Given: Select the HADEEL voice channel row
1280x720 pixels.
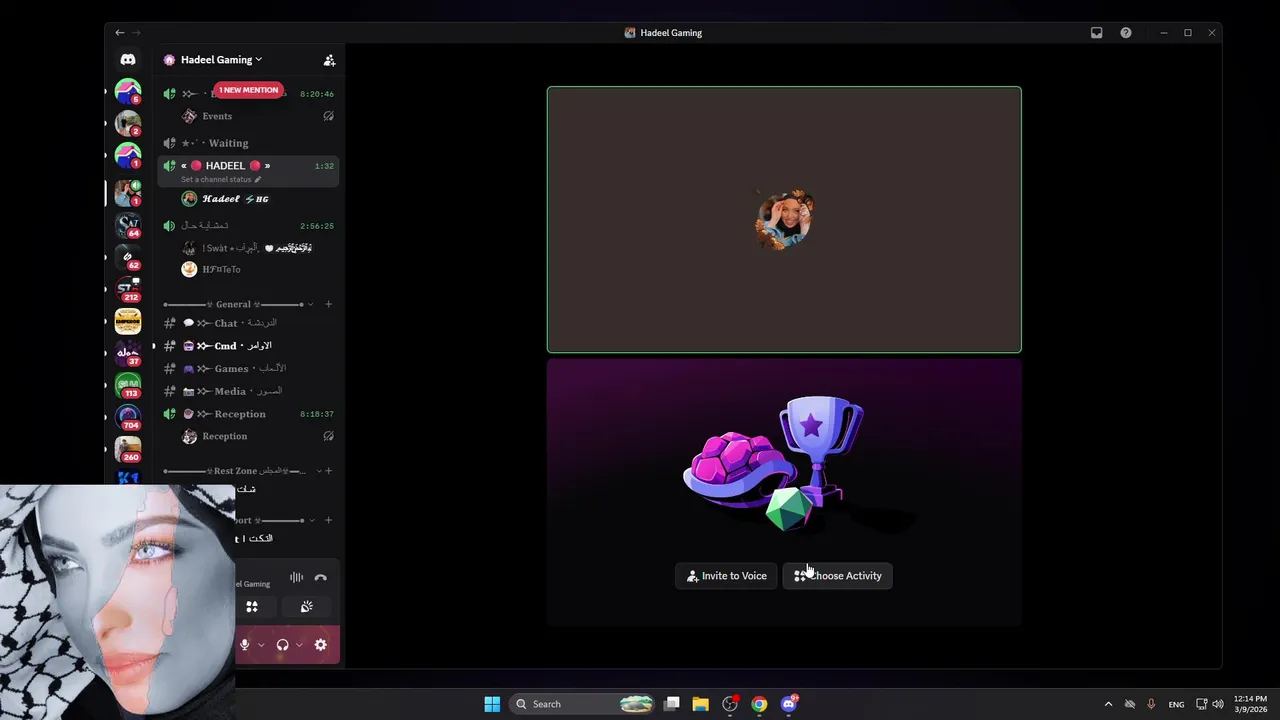Looking at the screenshot, I should (248, 170).
